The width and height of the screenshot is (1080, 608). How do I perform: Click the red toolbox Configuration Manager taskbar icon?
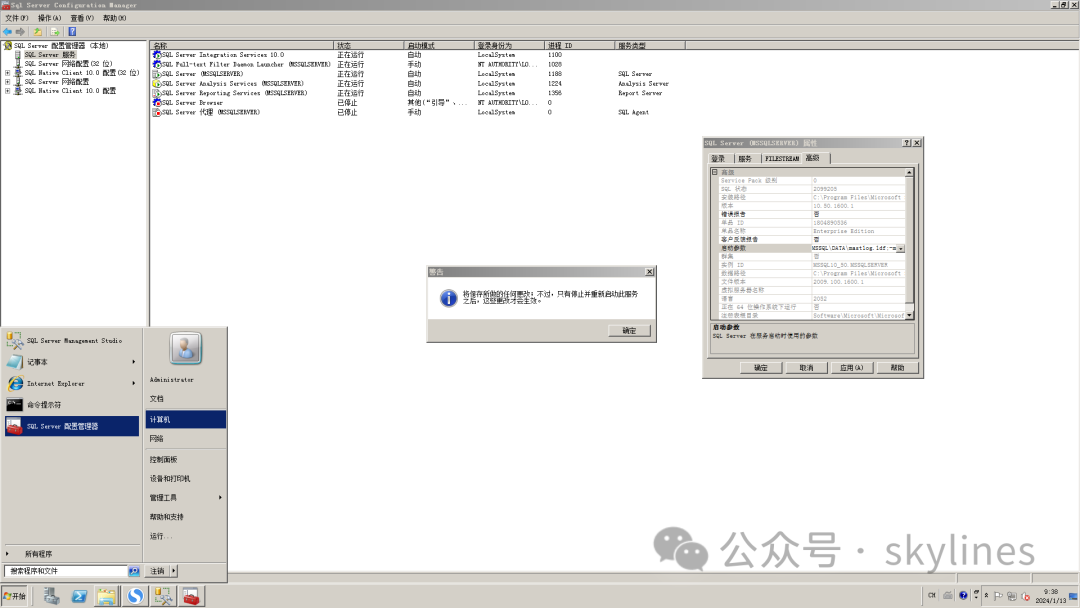tap(191, 596)
